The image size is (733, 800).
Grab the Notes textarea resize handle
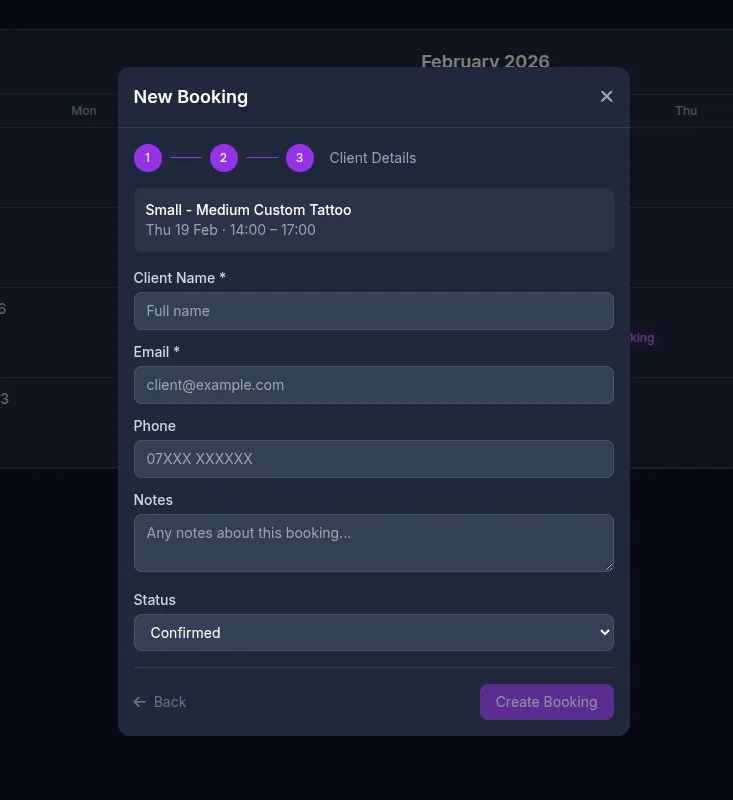pos(607,565)
